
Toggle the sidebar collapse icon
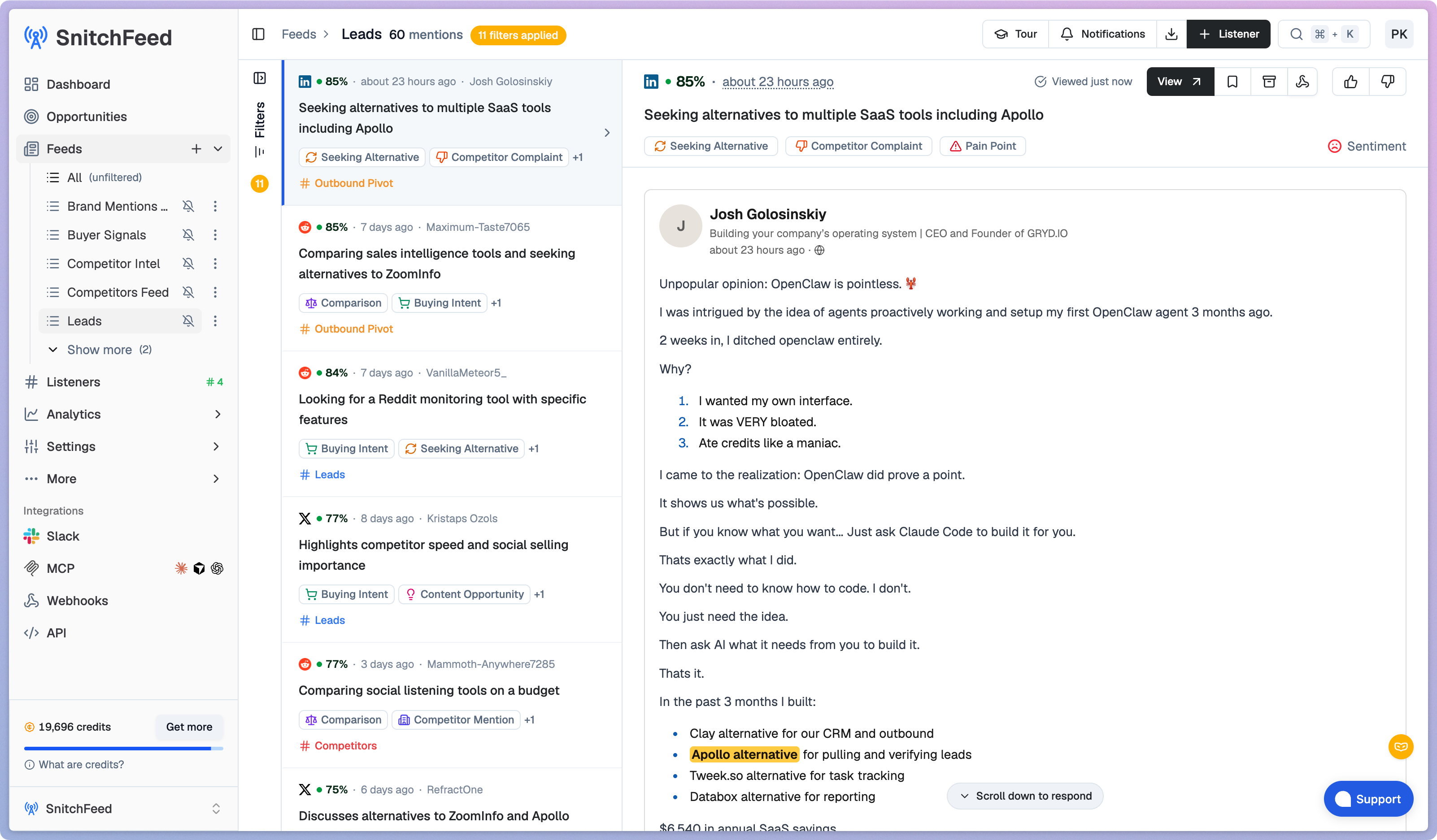[258, 34]
